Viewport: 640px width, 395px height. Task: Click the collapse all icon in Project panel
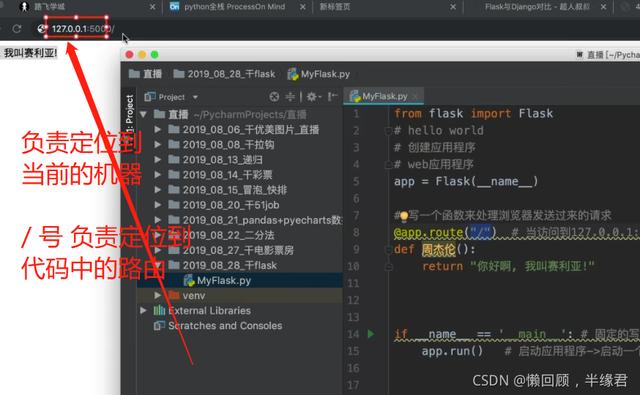[290, 97]
